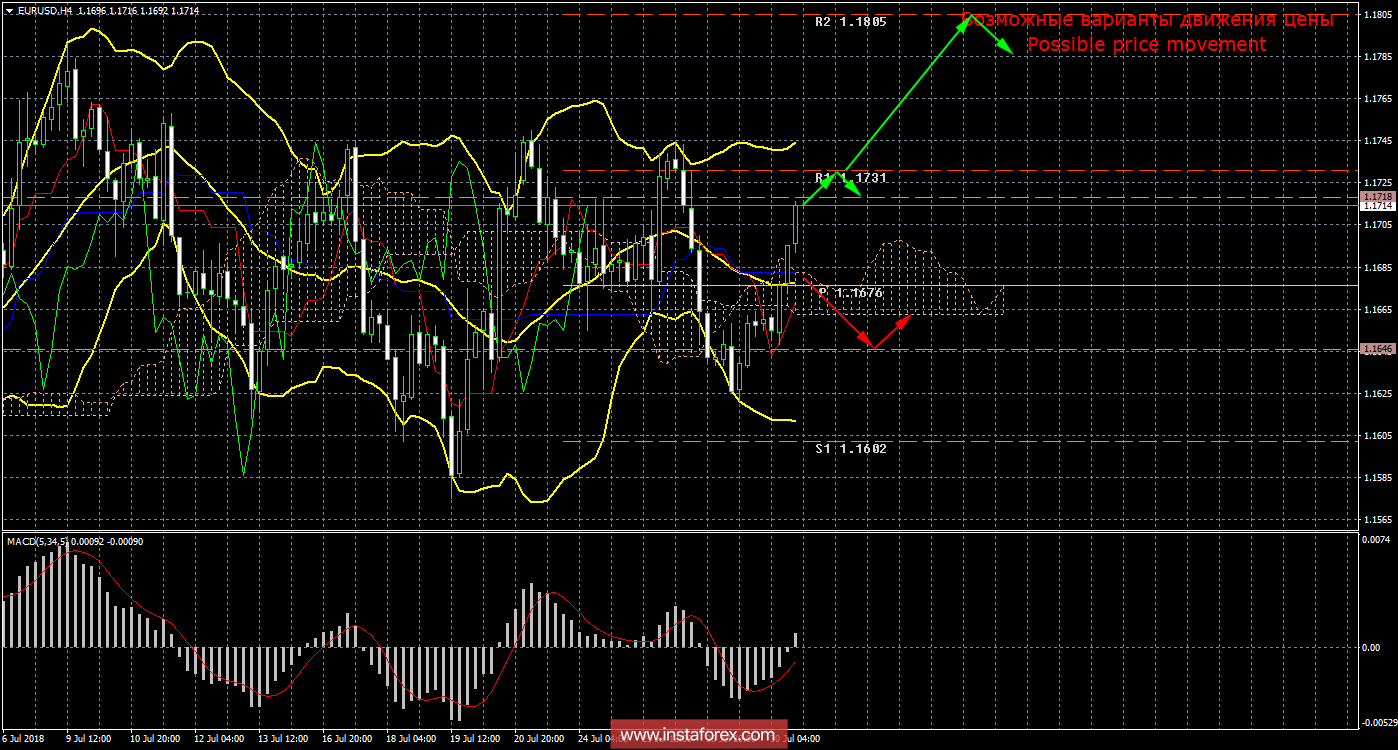This screenshot has height=750, width=1398.
Task: Select the S1 1.1602 support label
Action: tap(850, 449)
